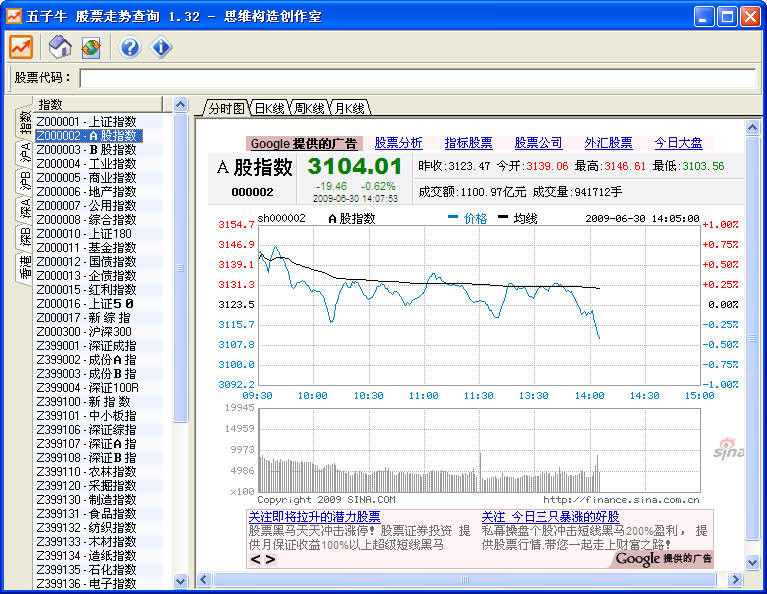Screen dimensions: 767x594
Task: Click the index list scroll-down arrow
Action: (180, 581)
